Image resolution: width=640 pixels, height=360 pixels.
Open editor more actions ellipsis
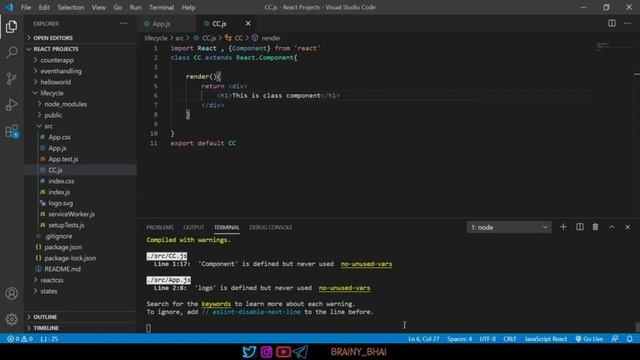pos(627,23)
